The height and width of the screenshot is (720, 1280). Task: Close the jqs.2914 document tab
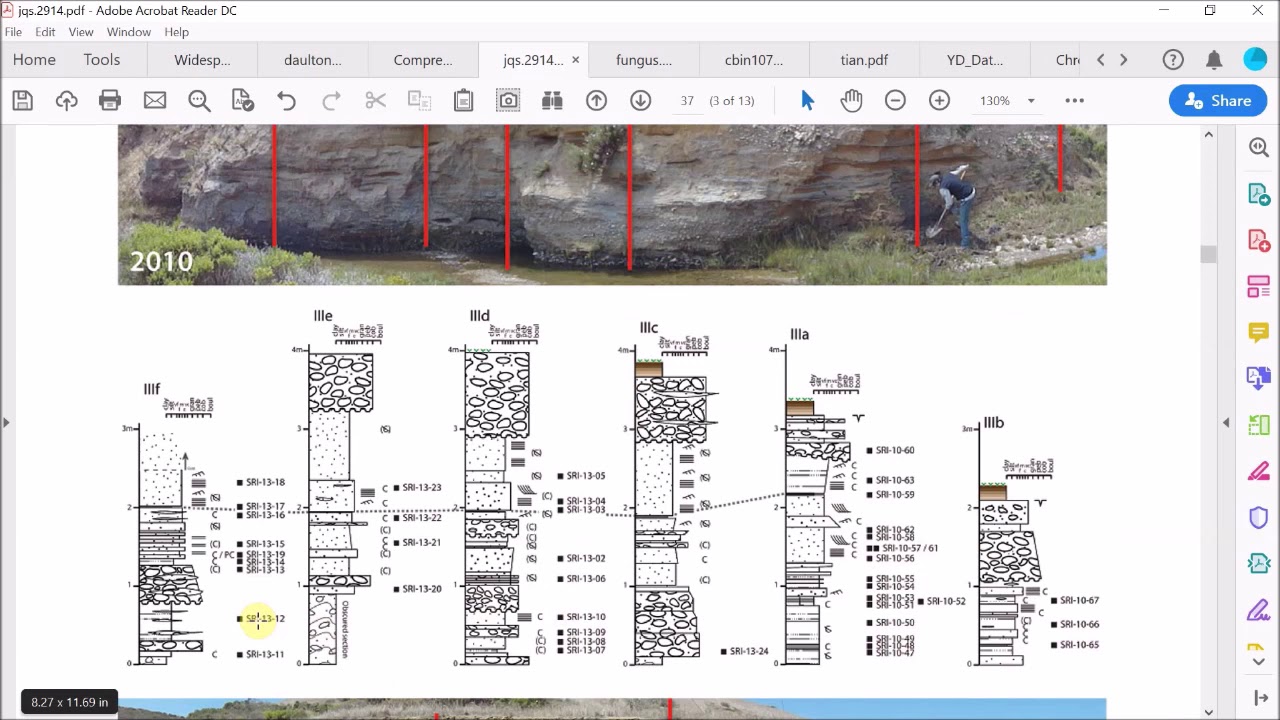[575, 60]
